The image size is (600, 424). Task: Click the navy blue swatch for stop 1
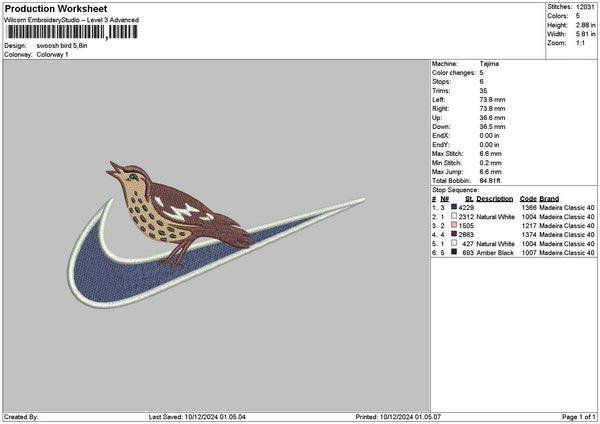click(x=454, y=207)
